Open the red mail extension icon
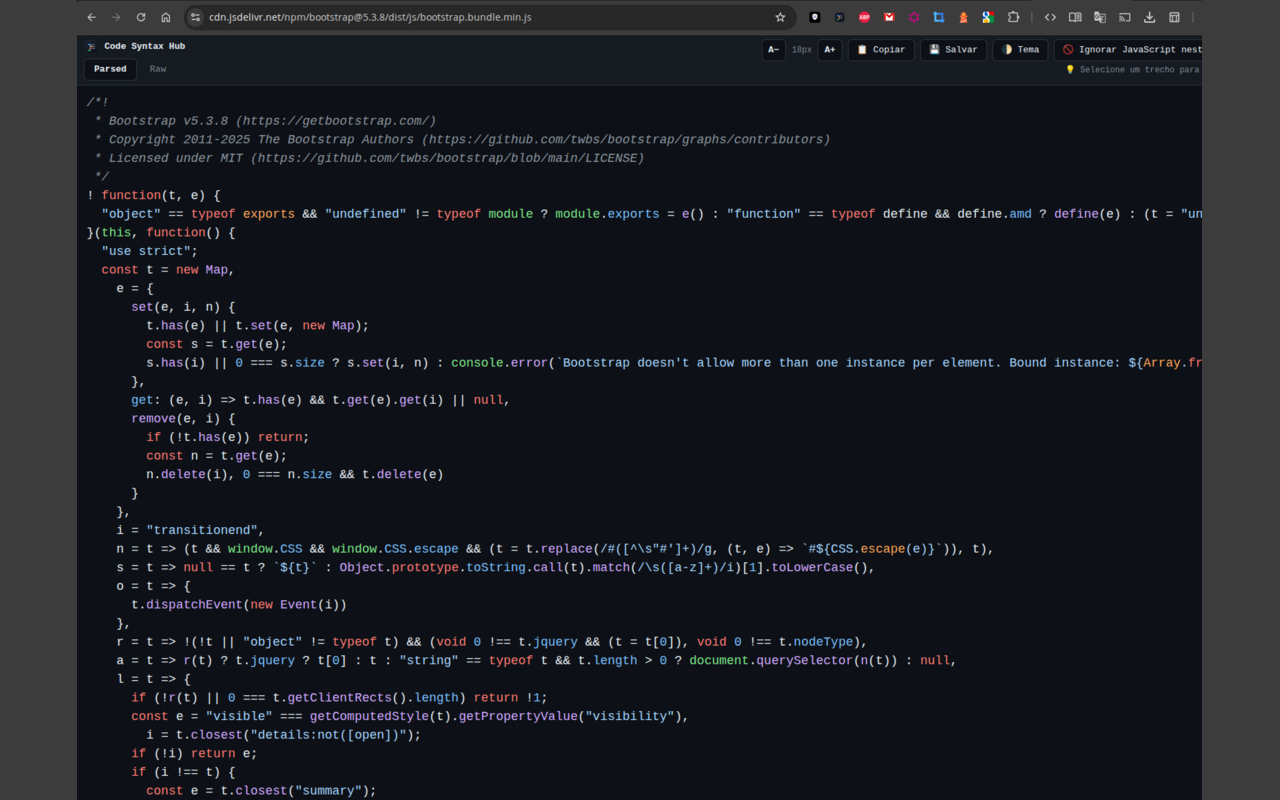1280x800 pixels. click(x=889, y=17)
